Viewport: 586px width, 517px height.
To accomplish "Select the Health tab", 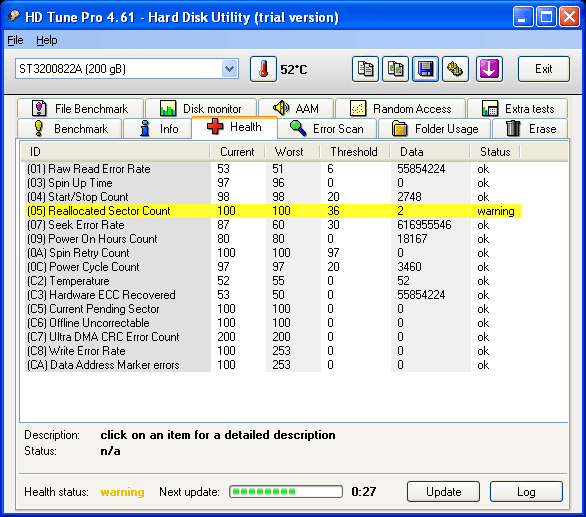I will point(234,127).
